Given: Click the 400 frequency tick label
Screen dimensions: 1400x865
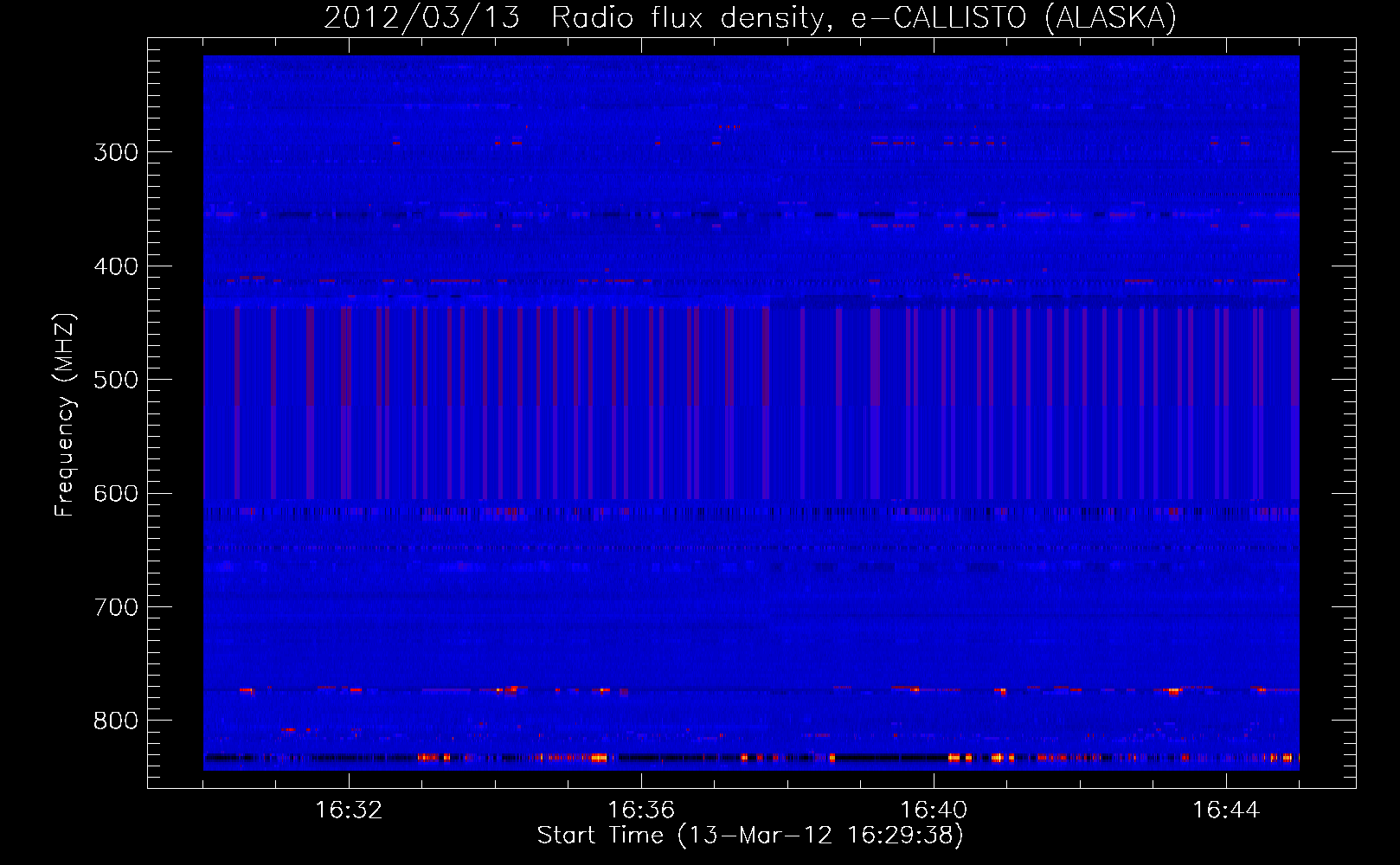Looking at the screenshot, I should click(116, 266).
